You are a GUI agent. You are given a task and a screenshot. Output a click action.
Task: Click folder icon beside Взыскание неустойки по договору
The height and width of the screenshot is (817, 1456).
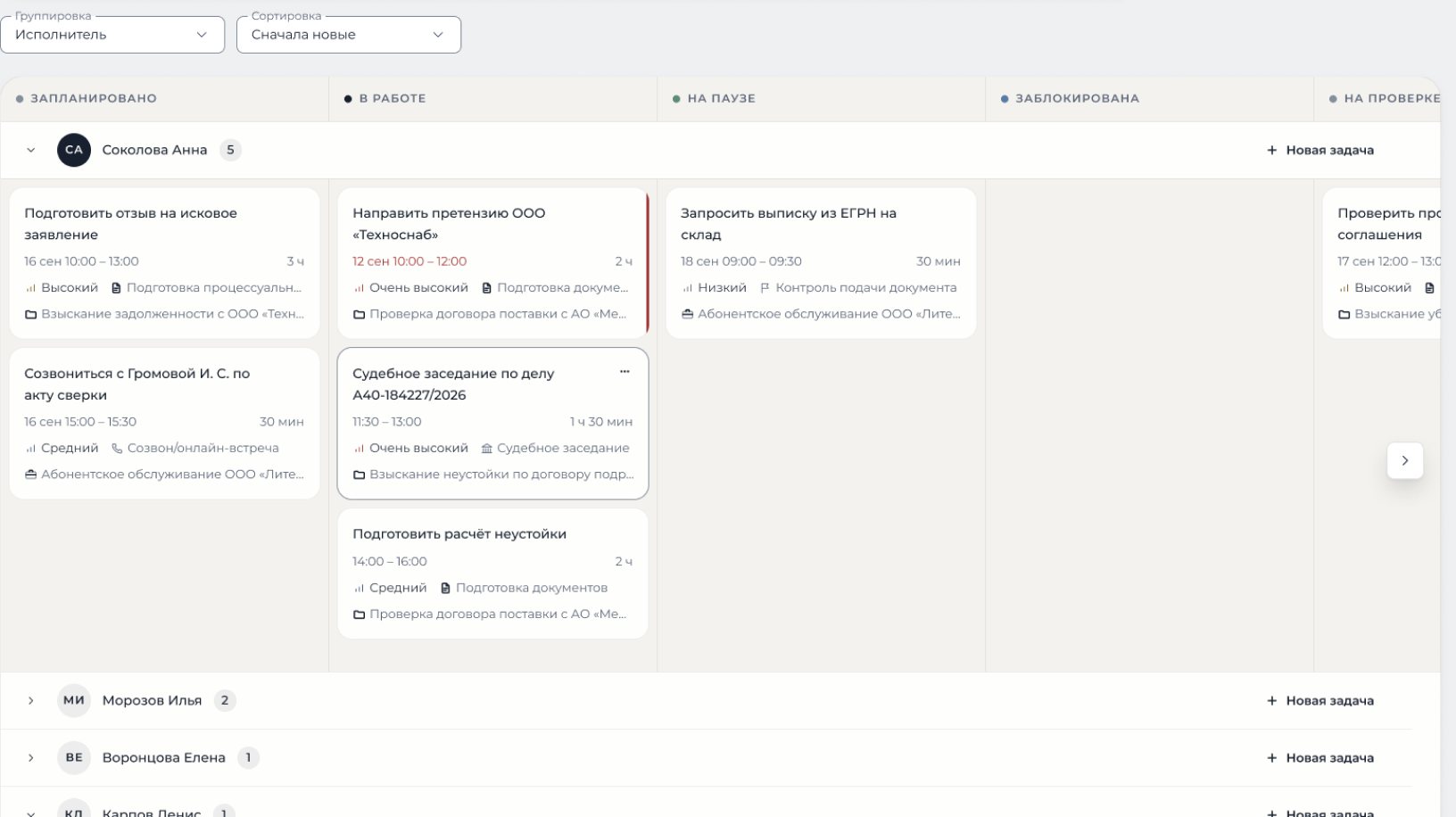[x=359, y=475]
